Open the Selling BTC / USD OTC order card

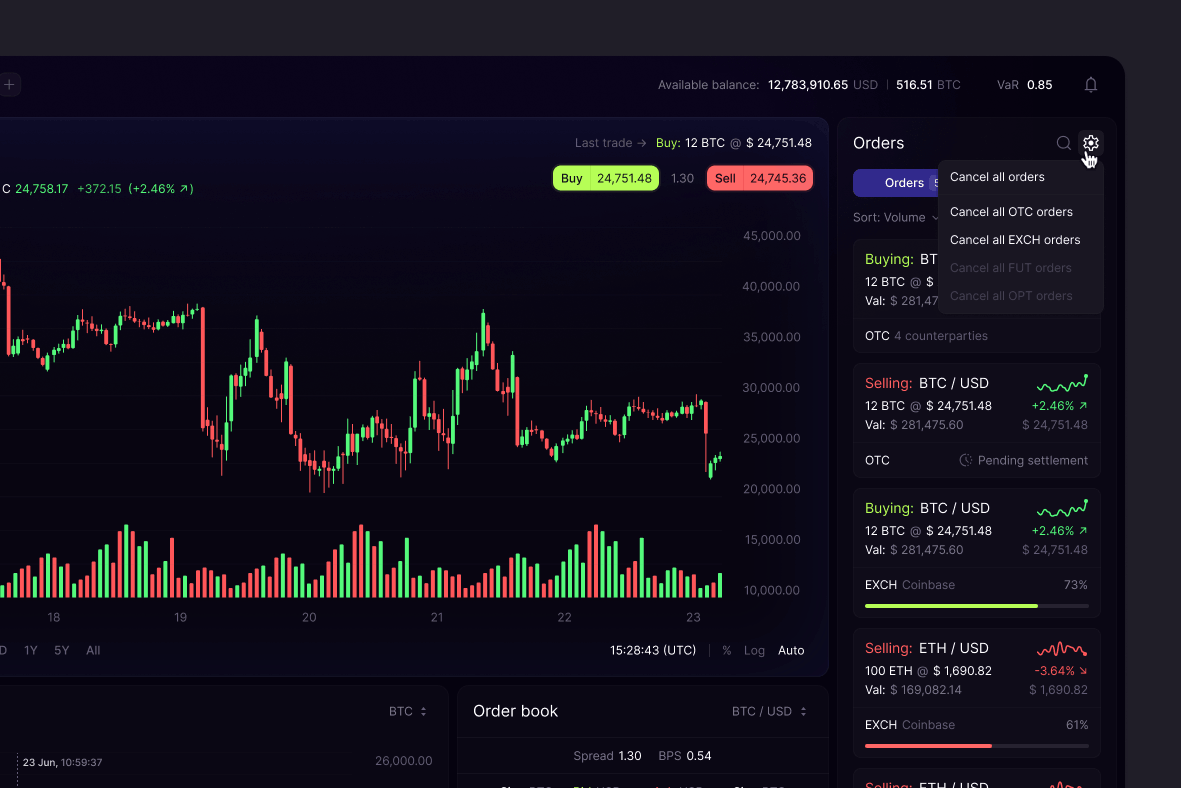click(x=977, y=421)
